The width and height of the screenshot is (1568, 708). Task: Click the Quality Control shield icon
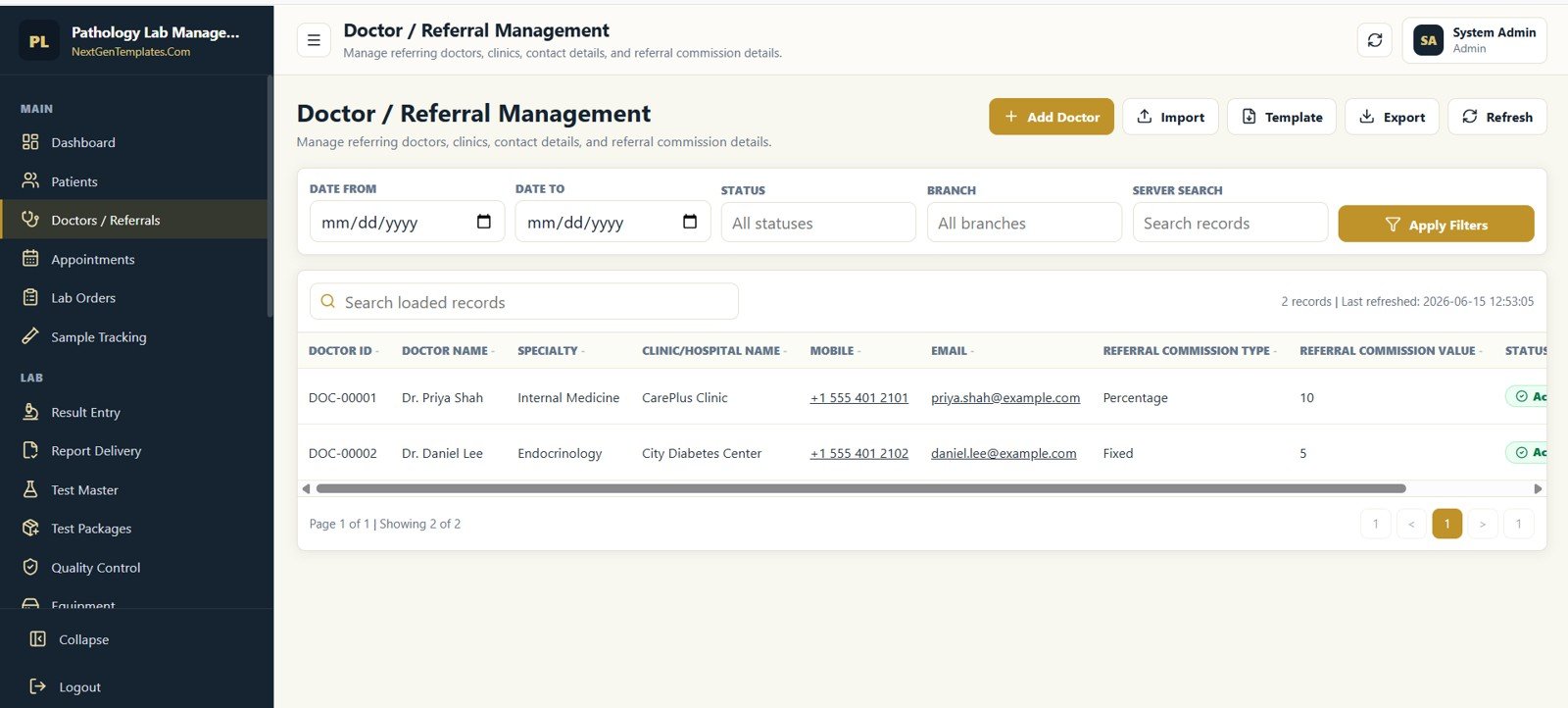tap(30, 567)
